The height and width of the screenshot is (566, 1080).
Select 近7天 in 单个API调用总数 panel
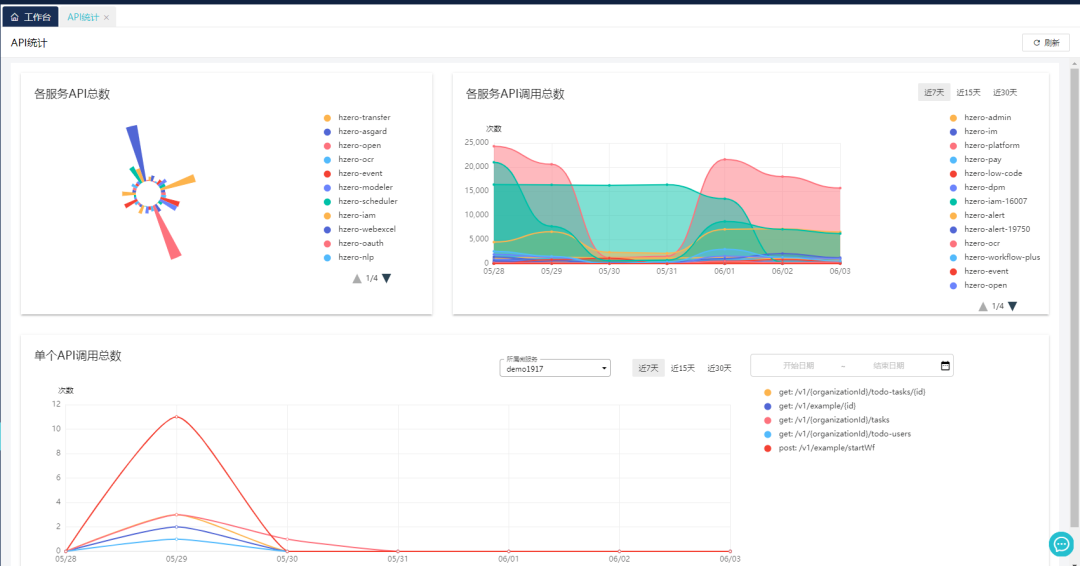tap(648, 368)
